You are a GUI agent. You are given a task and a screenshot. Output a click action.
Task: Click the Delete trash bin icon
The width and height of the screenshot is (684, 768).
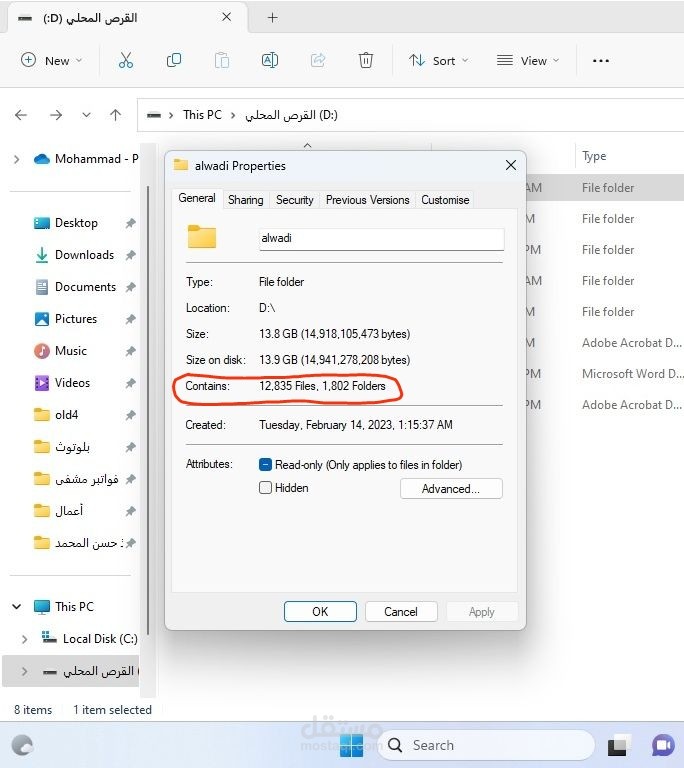366,60
